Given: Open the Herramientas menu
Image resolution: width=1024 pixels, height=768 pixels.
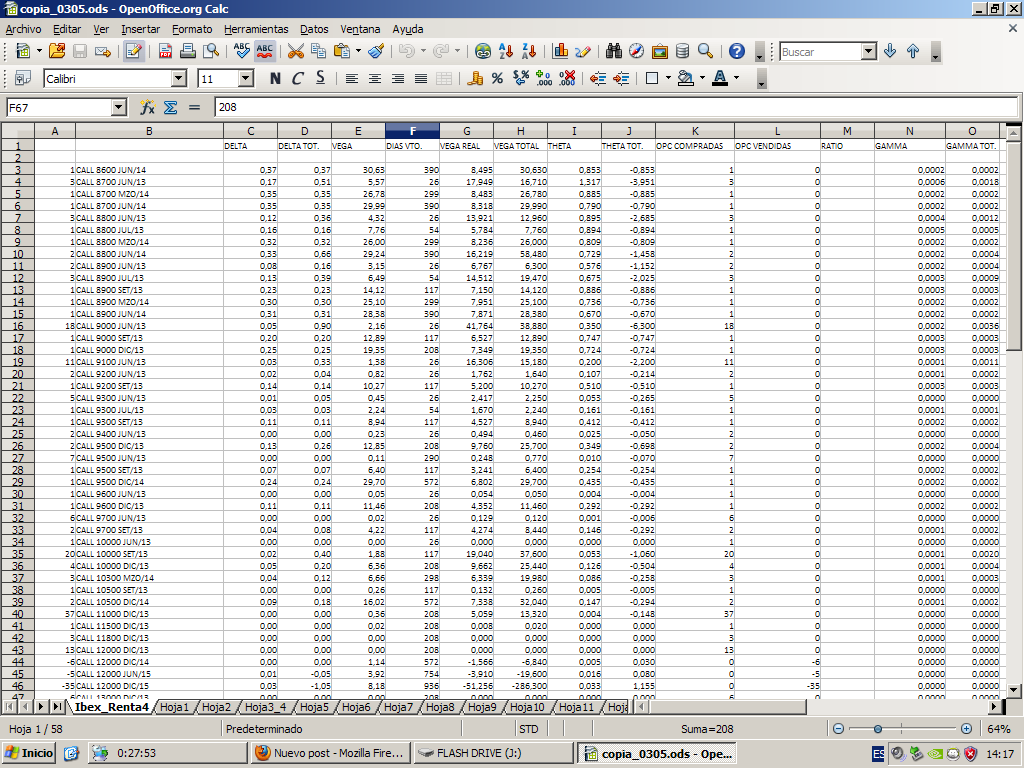Looking at the screenshot, I should coord(256,29).
